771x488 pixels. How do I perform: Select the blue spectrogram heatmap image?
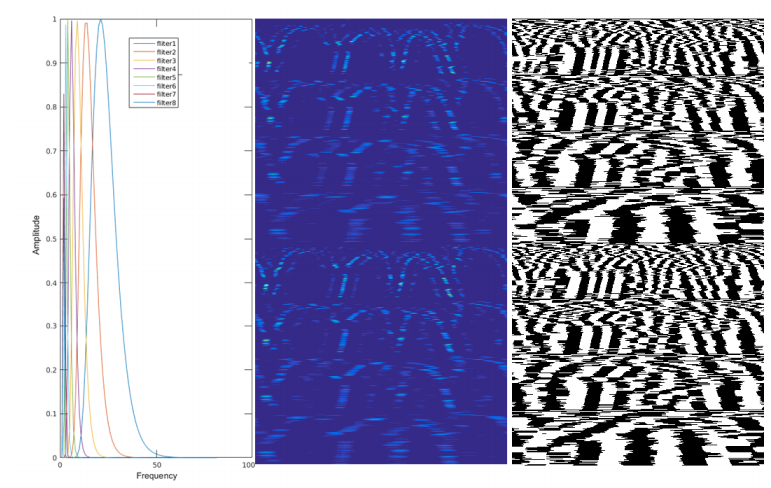click(381, 240)
